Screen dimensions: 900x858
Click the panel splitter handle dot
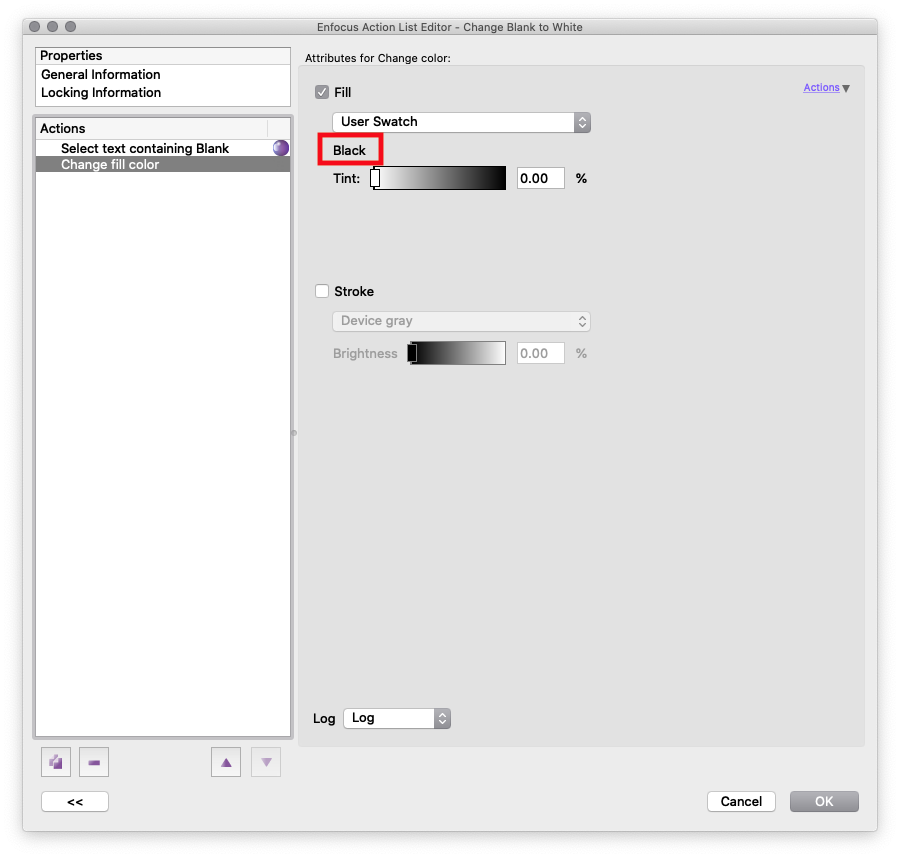click(x=294, y=433)
